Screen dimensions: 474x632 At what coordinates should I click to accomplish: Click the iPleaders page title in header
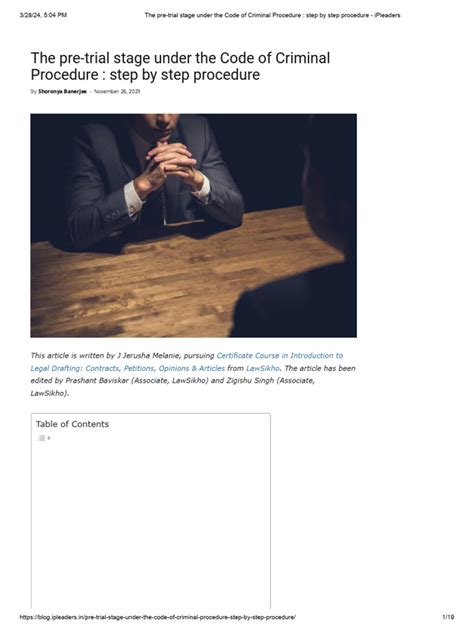point(272,15)
